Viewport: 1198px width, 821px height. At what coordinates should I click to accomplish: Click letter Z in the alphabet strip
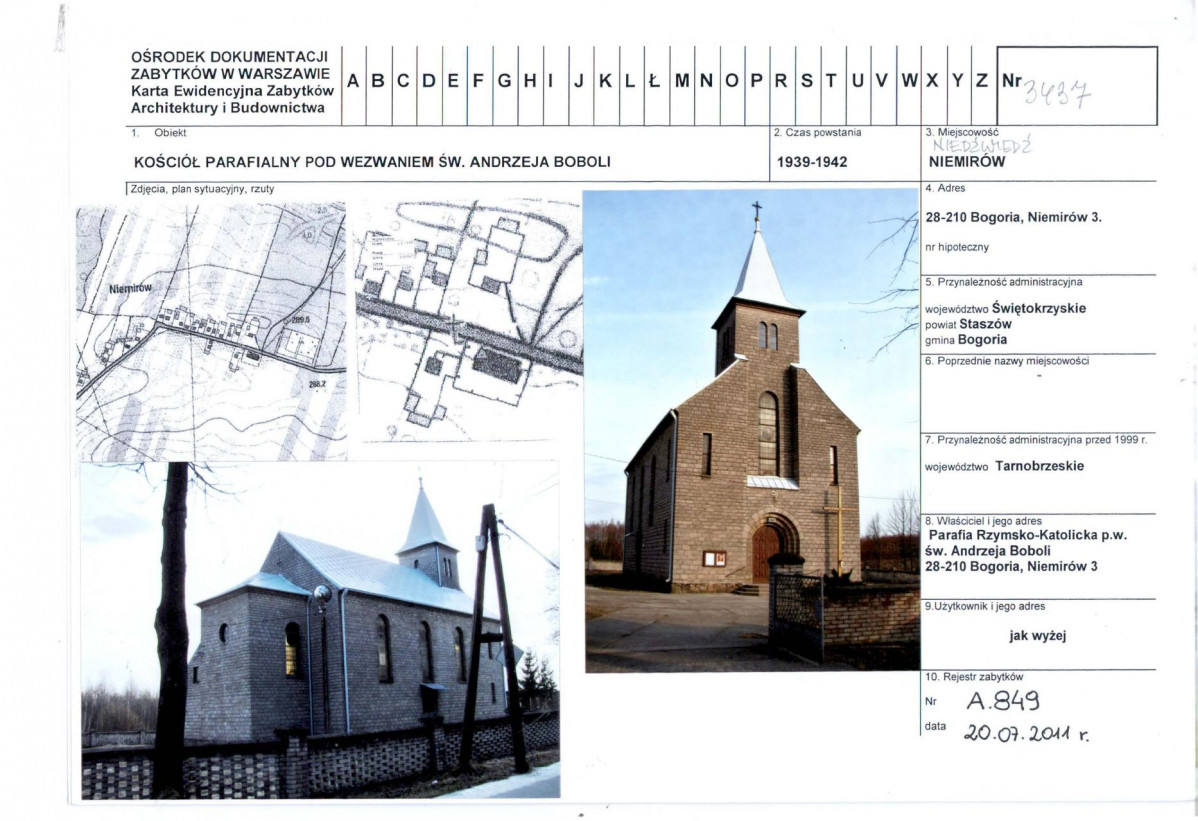pyautogui.click(x=982, y=81)
